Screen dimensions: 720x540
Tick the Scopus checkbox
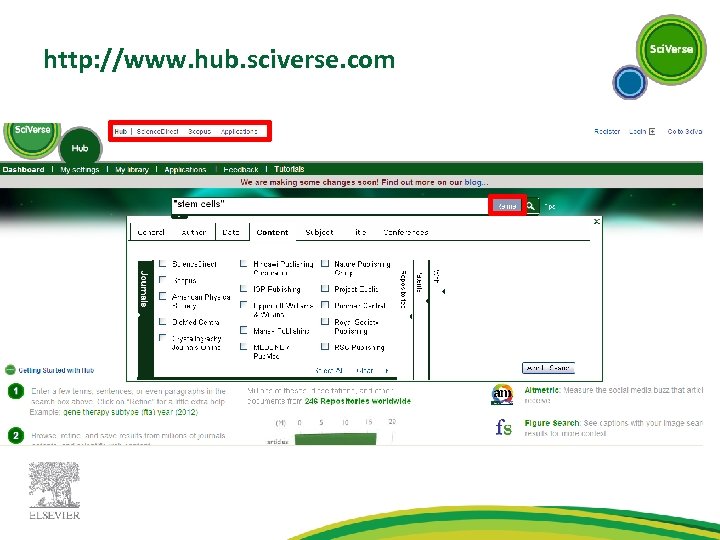(x=162, y=280)
